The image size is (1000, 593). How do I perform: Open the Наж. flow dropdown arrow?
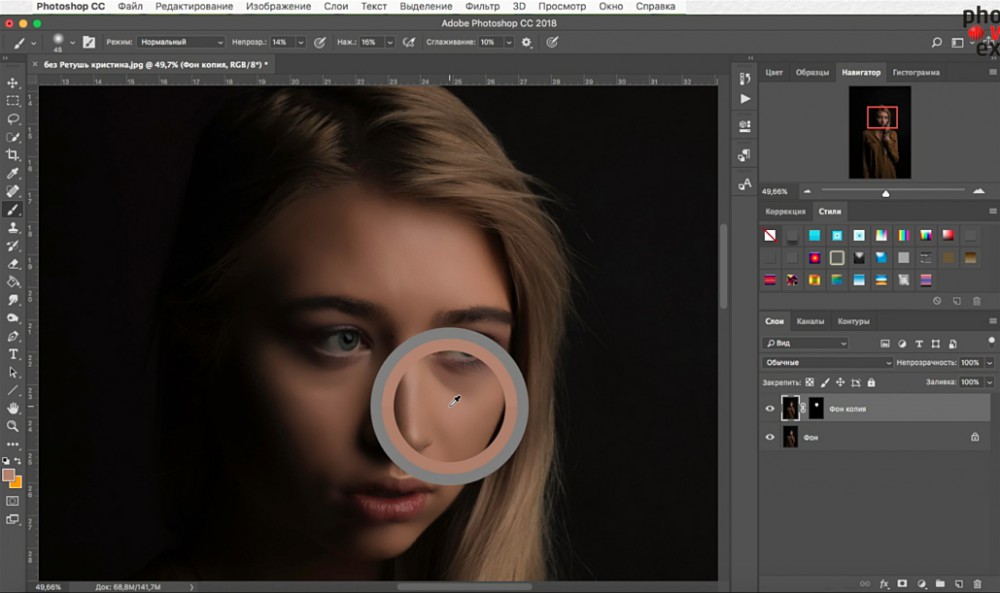coord(390,42)
